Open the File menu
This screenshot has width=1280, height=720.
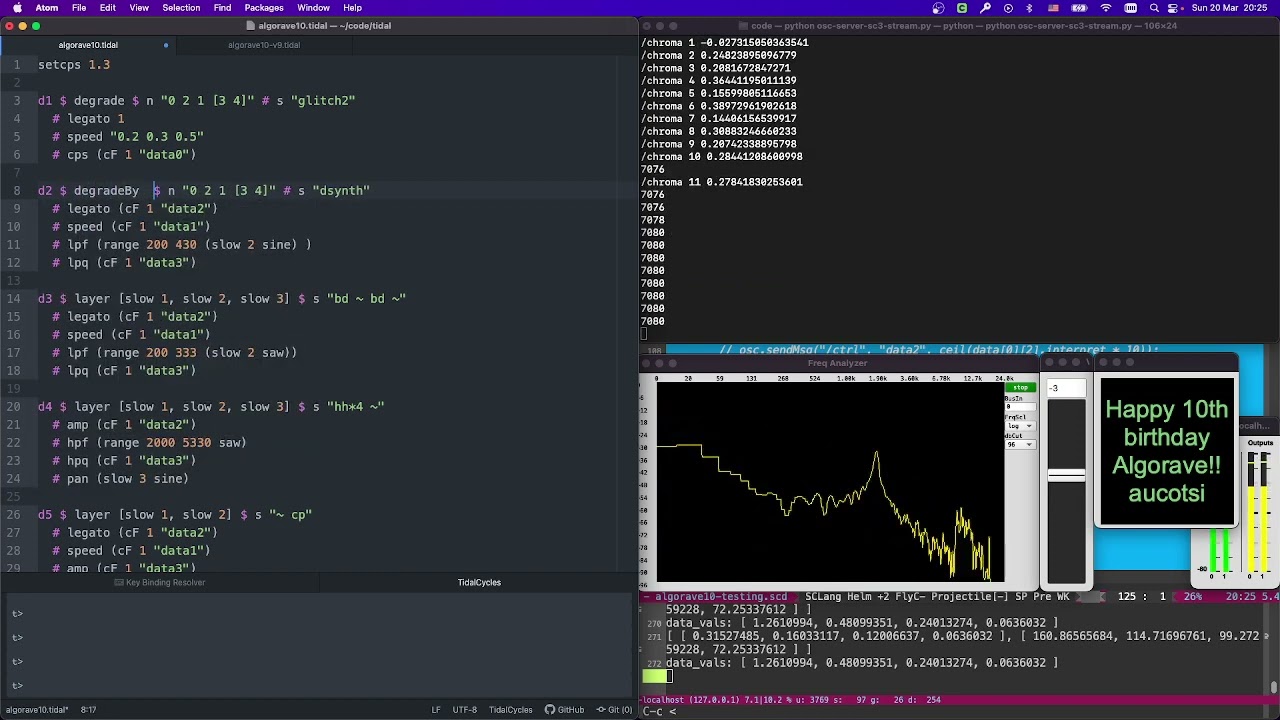pyautogui.click(x=79, y=8)
